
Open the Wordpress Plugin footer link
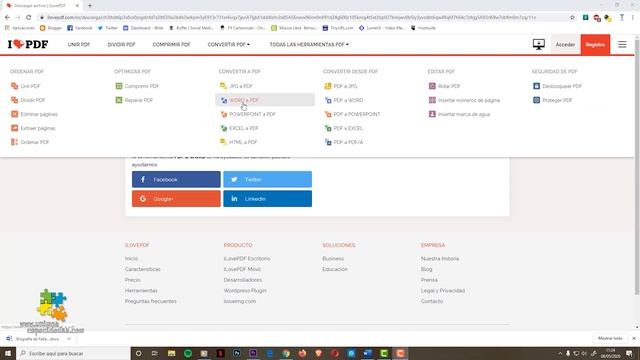pyautogui.click(x=245, y=291)
